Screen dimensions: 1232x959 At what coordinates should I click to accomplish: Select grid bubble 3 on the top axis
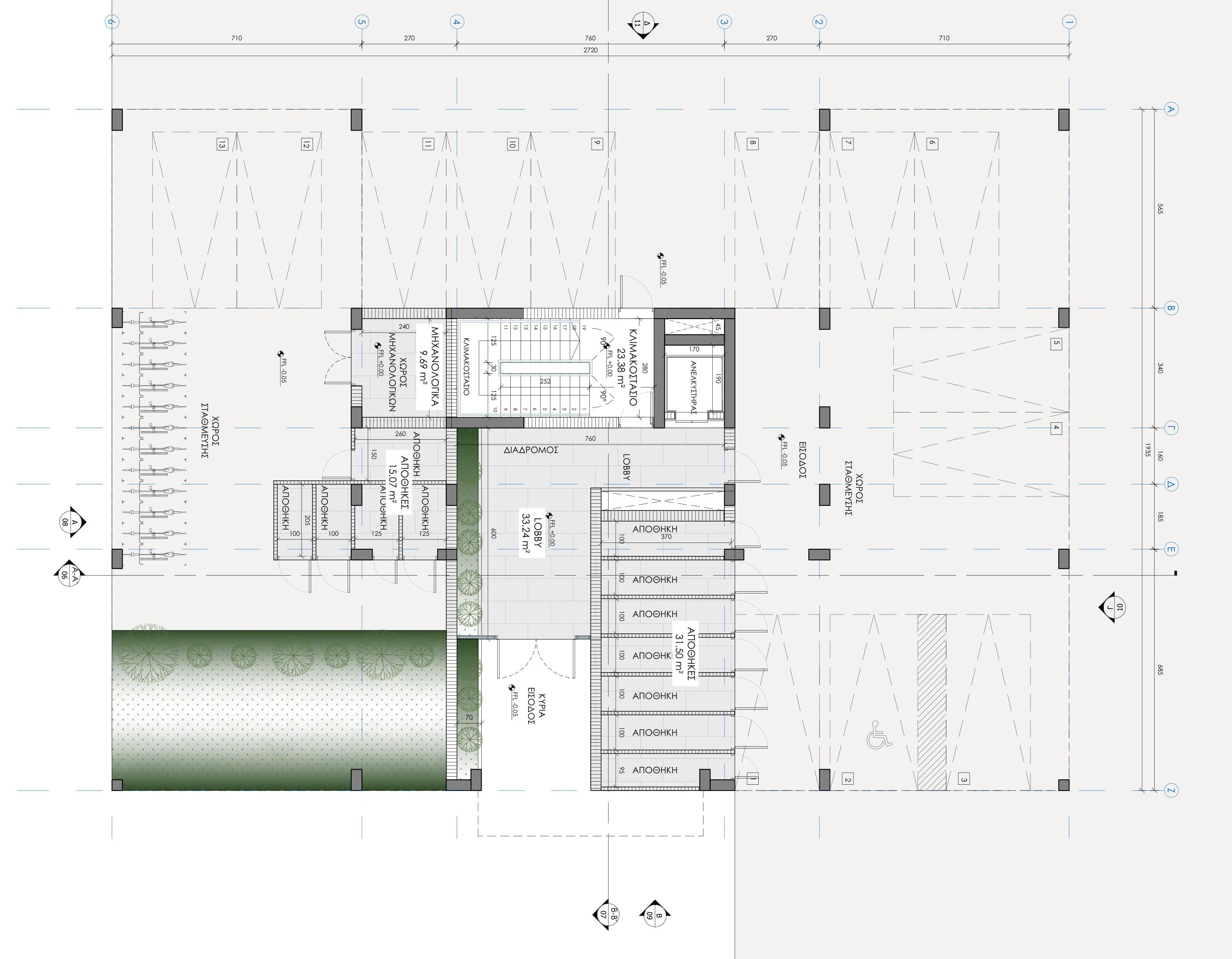[x=724, y=22]
